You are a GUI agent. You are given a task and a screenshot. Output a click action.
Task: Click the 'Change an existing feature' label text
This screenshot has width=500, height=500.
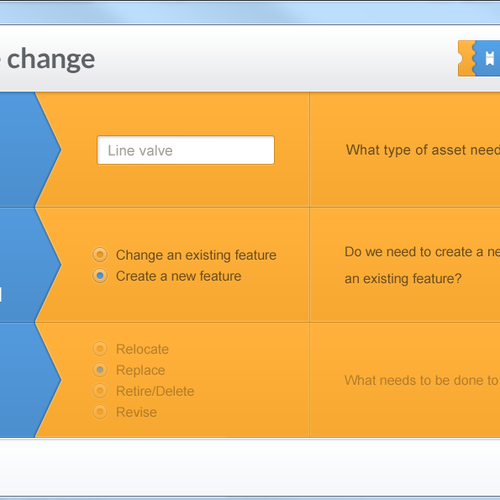tap(196, 255)
